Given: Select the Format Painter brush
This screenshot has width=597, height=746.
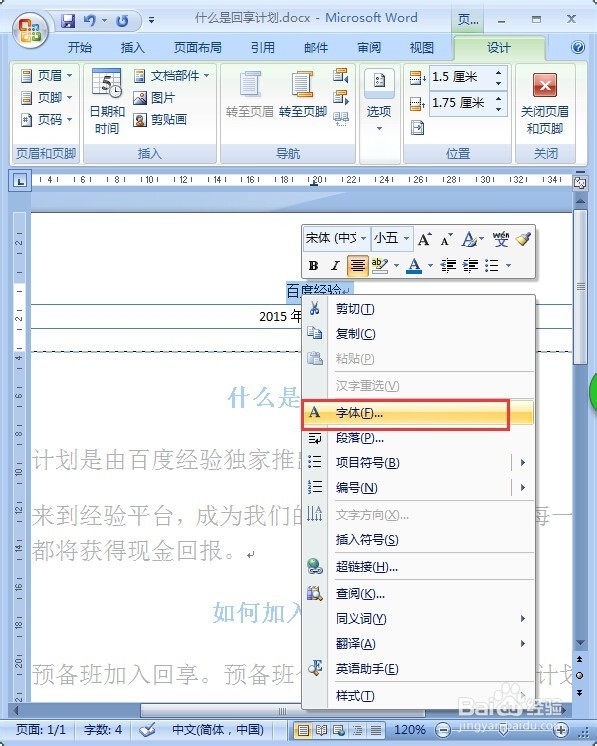Looking at the screenshot, I should pos(523,239).
